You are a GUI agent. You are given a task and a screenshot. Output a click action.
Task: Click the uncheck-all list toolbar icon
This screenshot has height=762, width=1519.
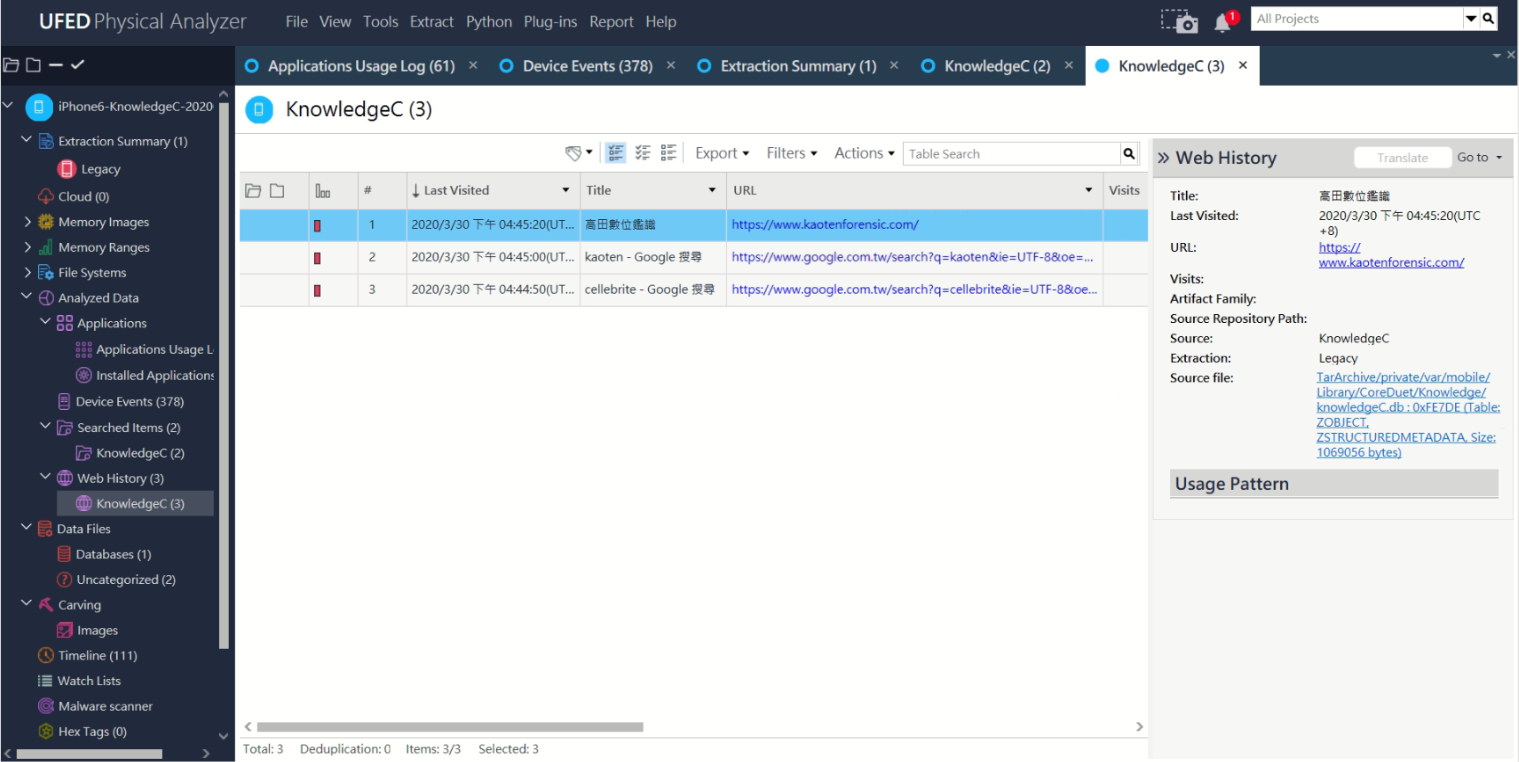[x=669, y=153]
